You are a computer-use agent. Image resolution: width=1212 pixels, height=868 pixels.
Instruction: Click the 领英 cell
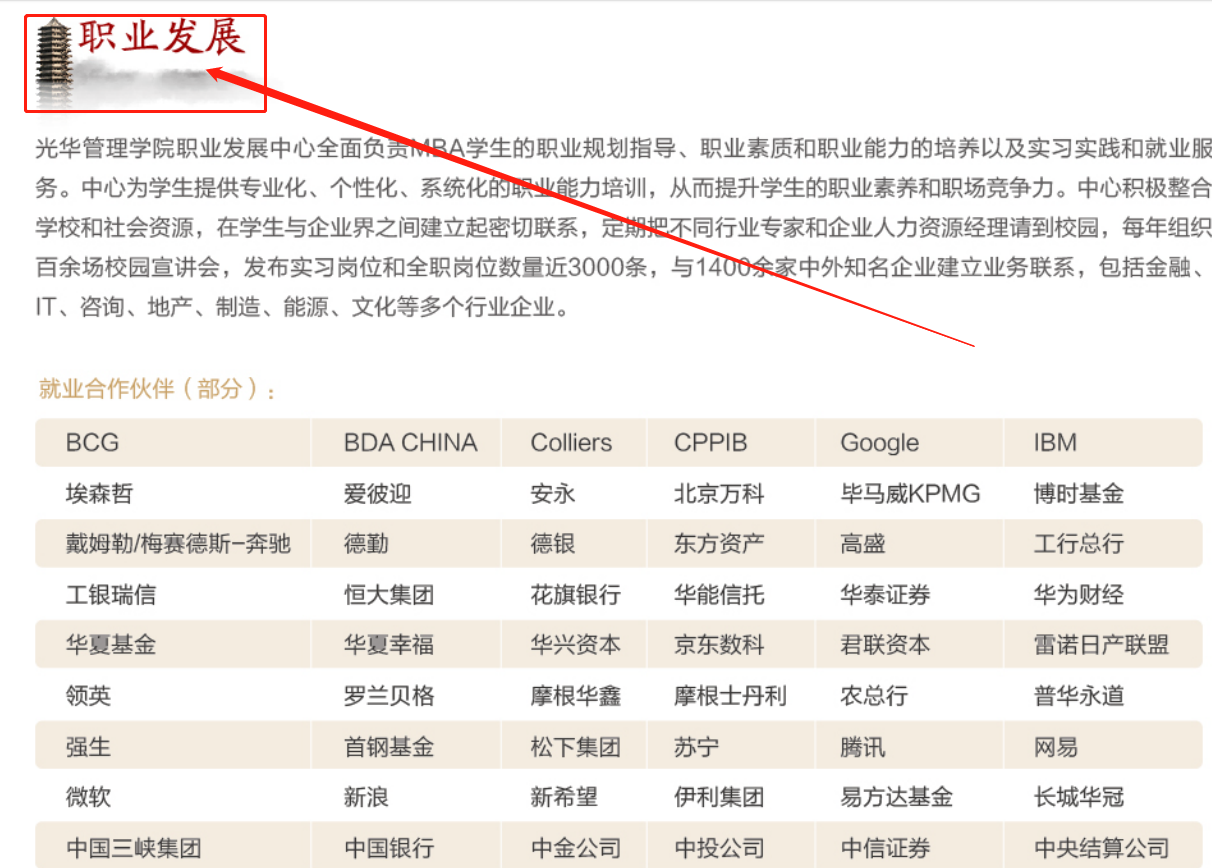(x=88, y=696)
